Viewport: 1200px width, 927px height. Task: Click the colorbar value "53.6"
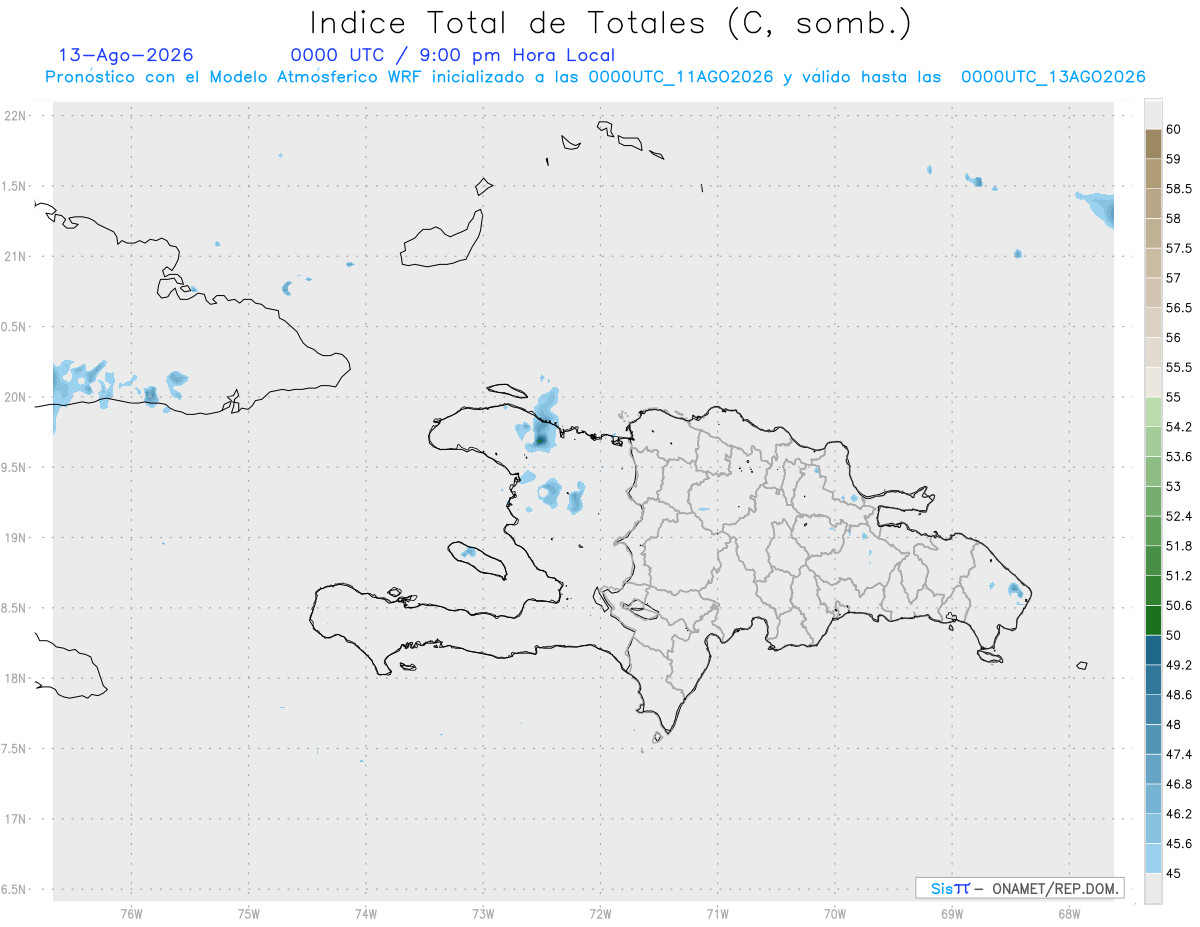point(1179,457)
